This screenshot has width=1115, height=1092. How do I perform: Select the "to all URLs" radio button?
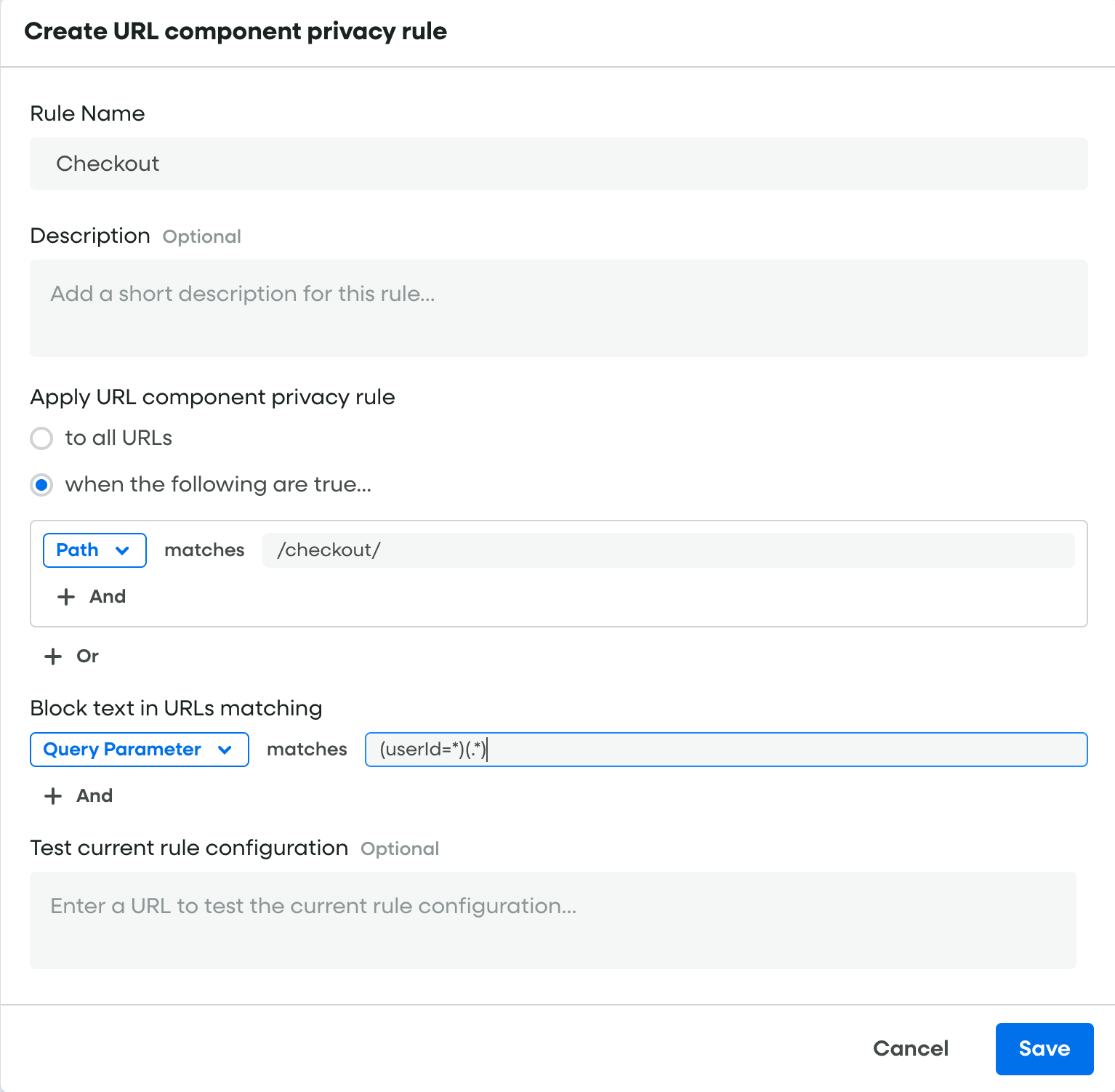(x=41, y=438)
